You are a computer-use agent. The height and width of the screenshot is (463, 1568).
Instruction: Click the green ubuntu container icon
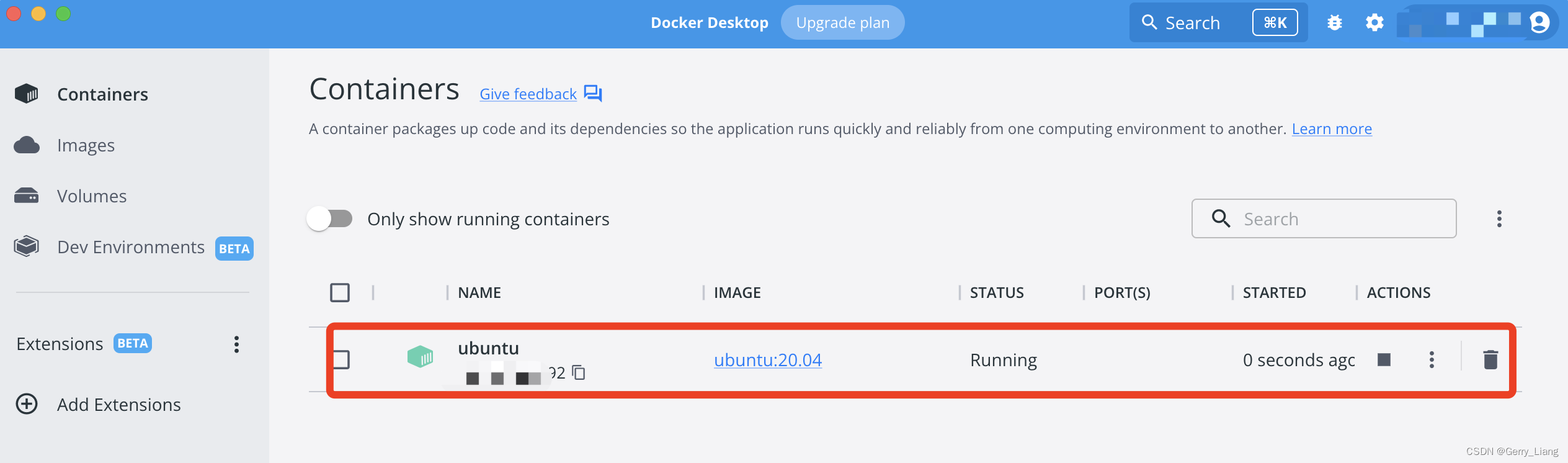pyautogui.click(x=420, y=357)
